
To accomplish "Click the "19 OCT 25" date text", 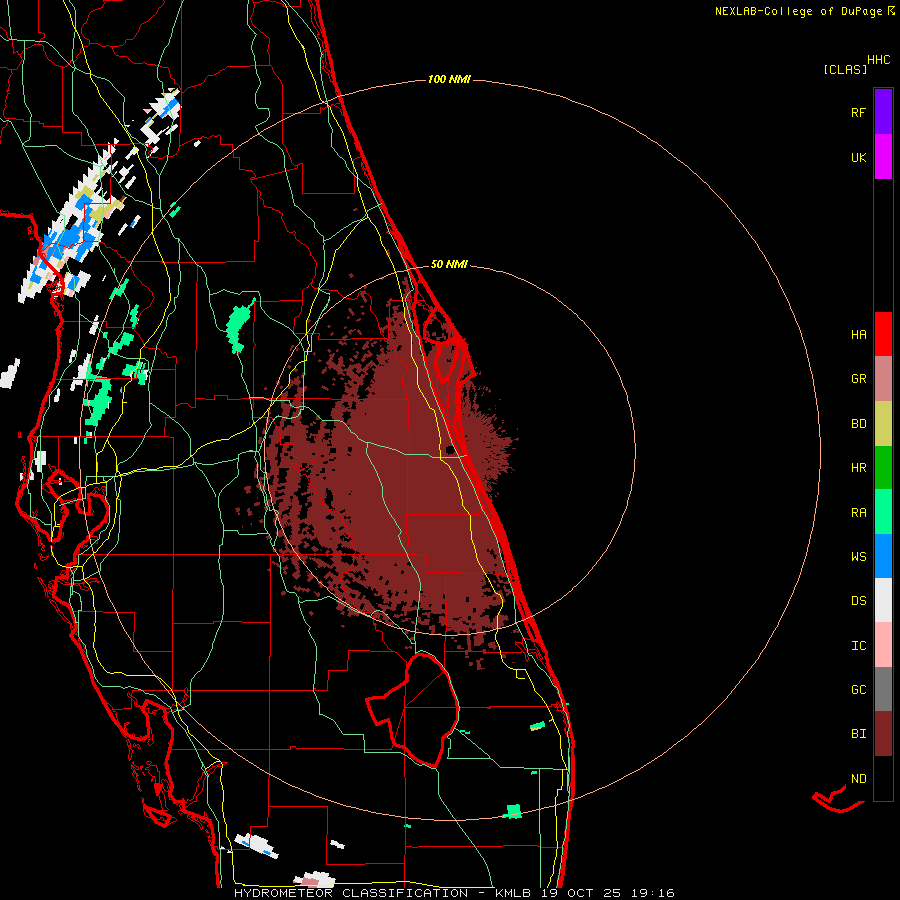I will coord(579,893).
